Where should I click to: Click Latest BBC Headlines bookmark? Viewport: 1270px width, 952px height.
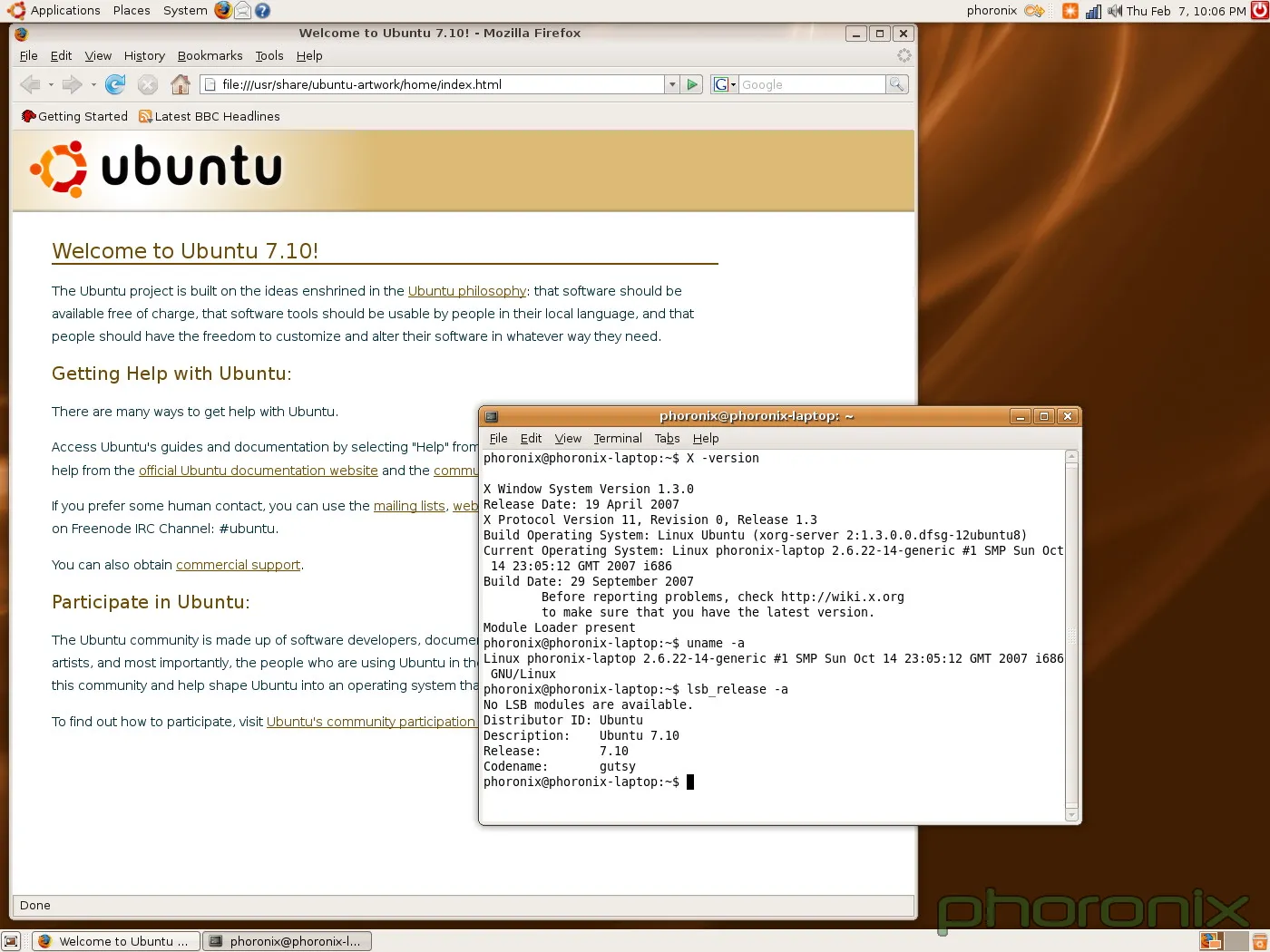(x=210, y=116)
